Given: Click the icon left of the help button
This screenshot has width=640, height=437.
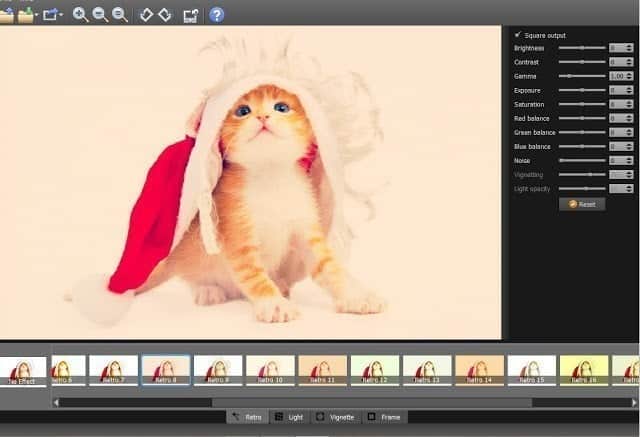Looking at the screenshot, I should (190, 15).
